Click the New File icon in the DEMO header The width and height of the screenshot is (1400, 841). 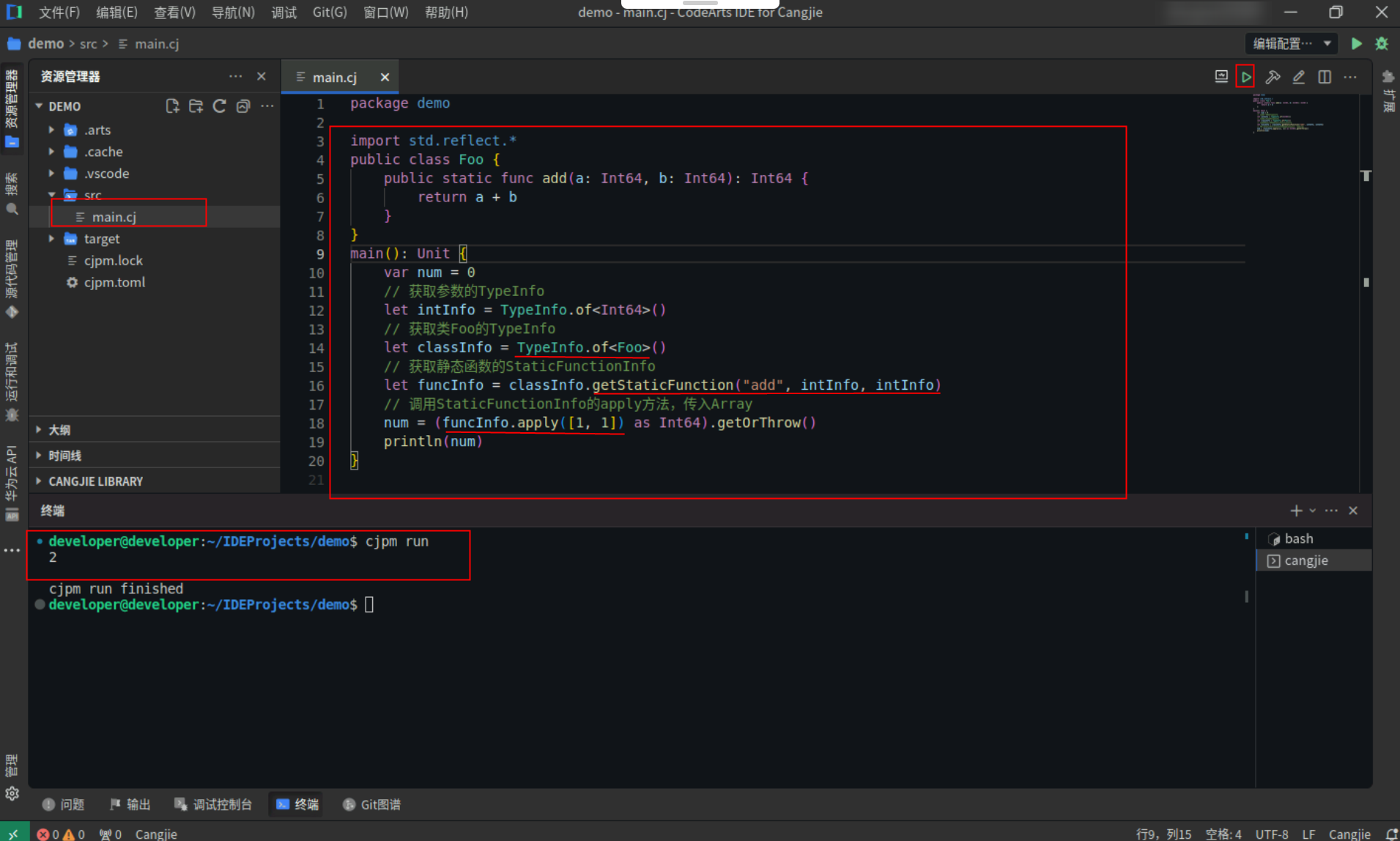[172, 106]
